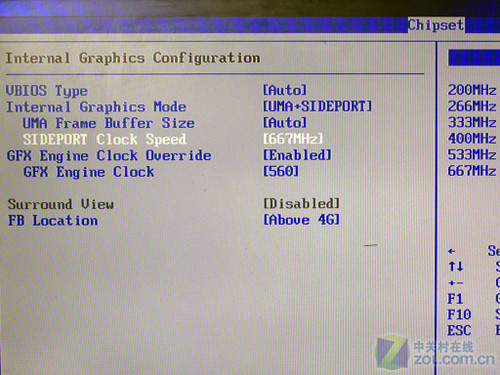Select Internal Graphics Mode setting

pyautogui.click(x=96, y=107)
